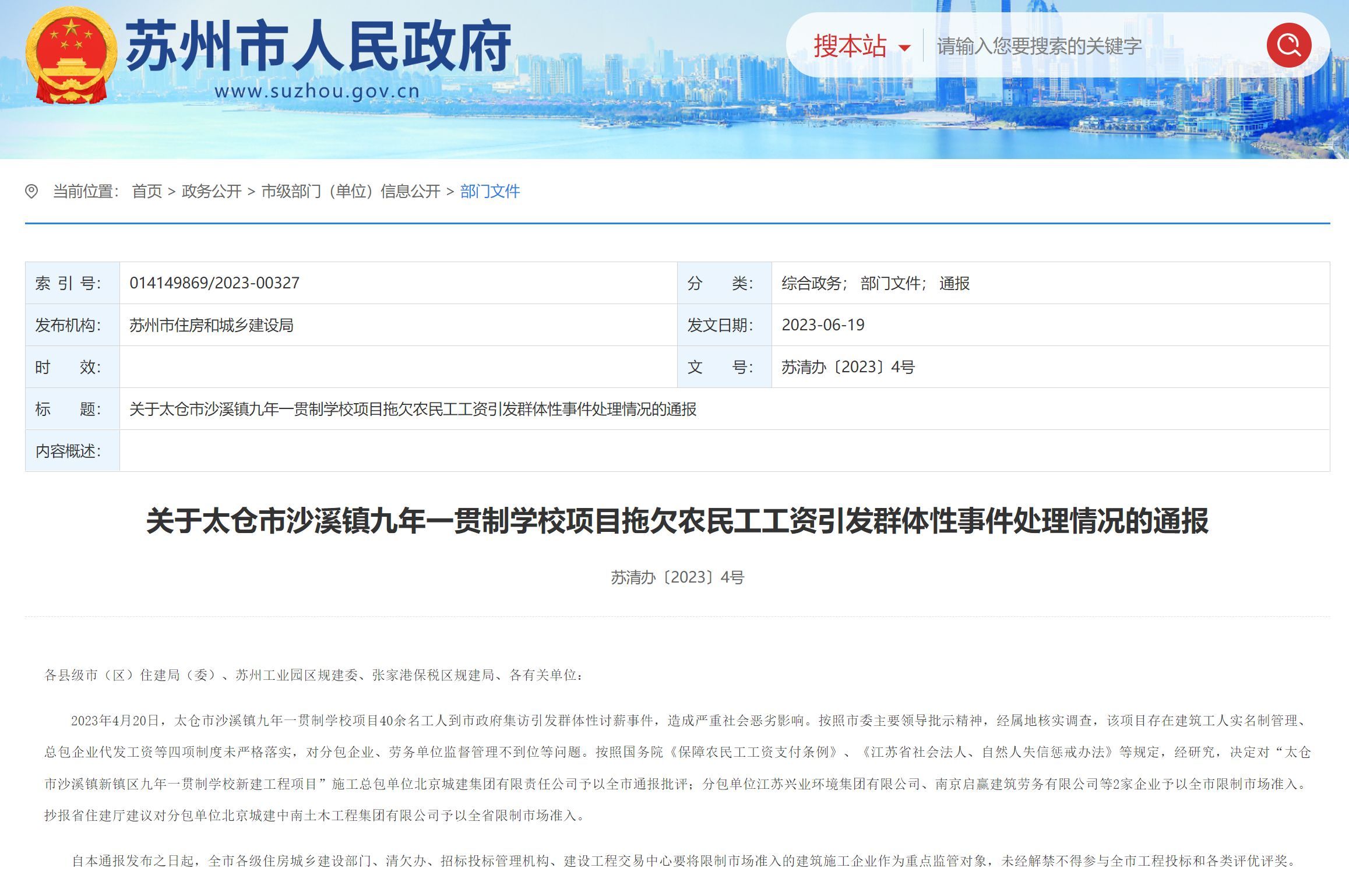Click the publish date 2023-06-19
The height and width of the screenshot is (896, 1349).
pyautogui.click(x=823, y=325)
